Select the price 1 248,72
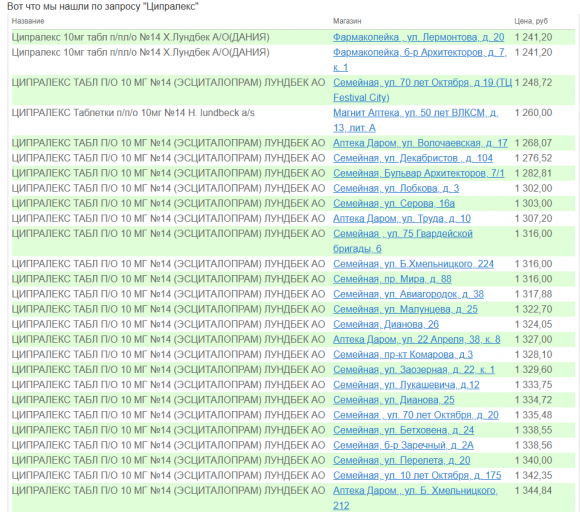 (x=533, y=83)
